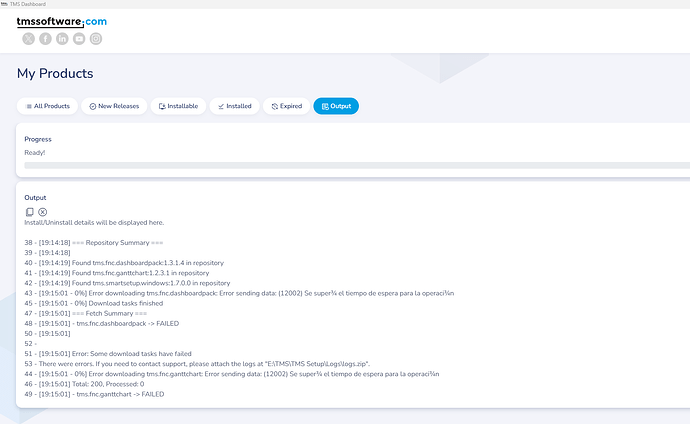Click log line 38 'Repository Summary'

(94, 243)
